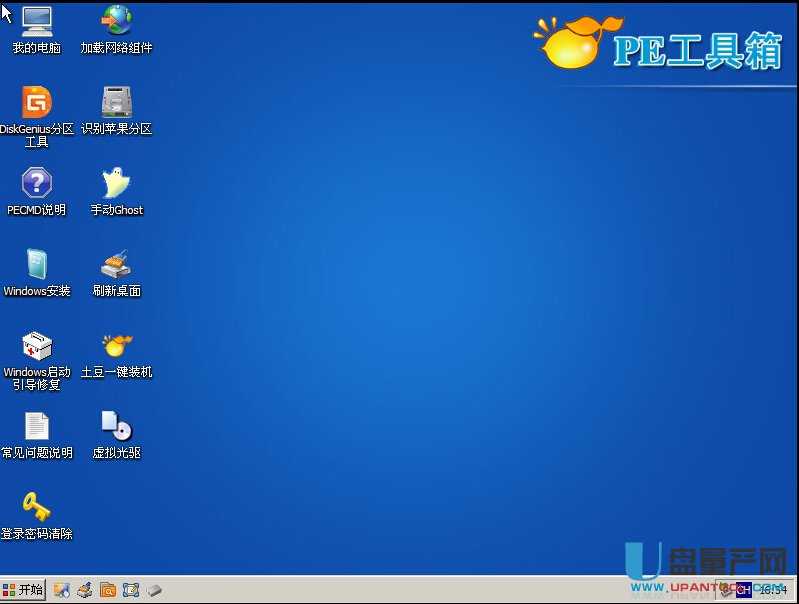The width and height of the screenshot is (799, 604).
Task: Launch 手动Ghost ghost icon
Action: (117, 184)
